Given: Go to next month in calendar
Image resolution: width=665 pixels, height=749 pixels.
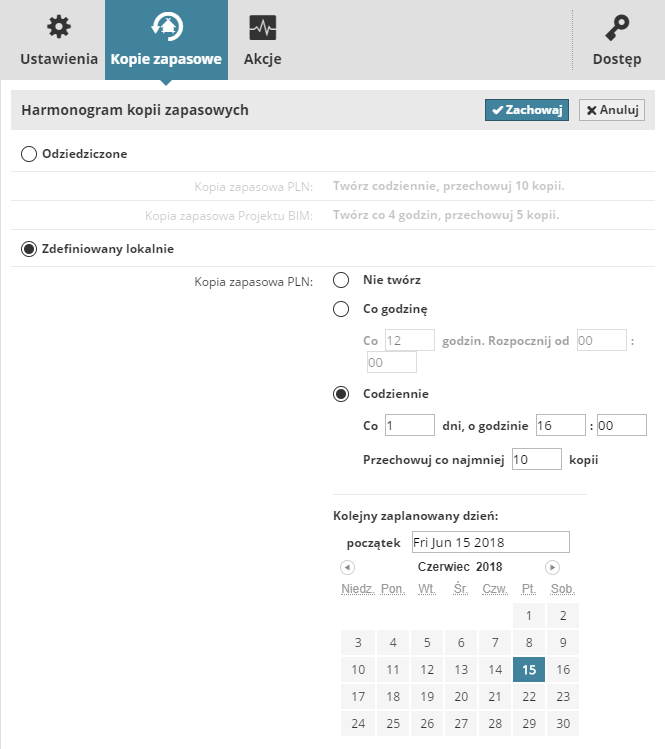Looking at the screenshot, I should (x=552, y=567).
